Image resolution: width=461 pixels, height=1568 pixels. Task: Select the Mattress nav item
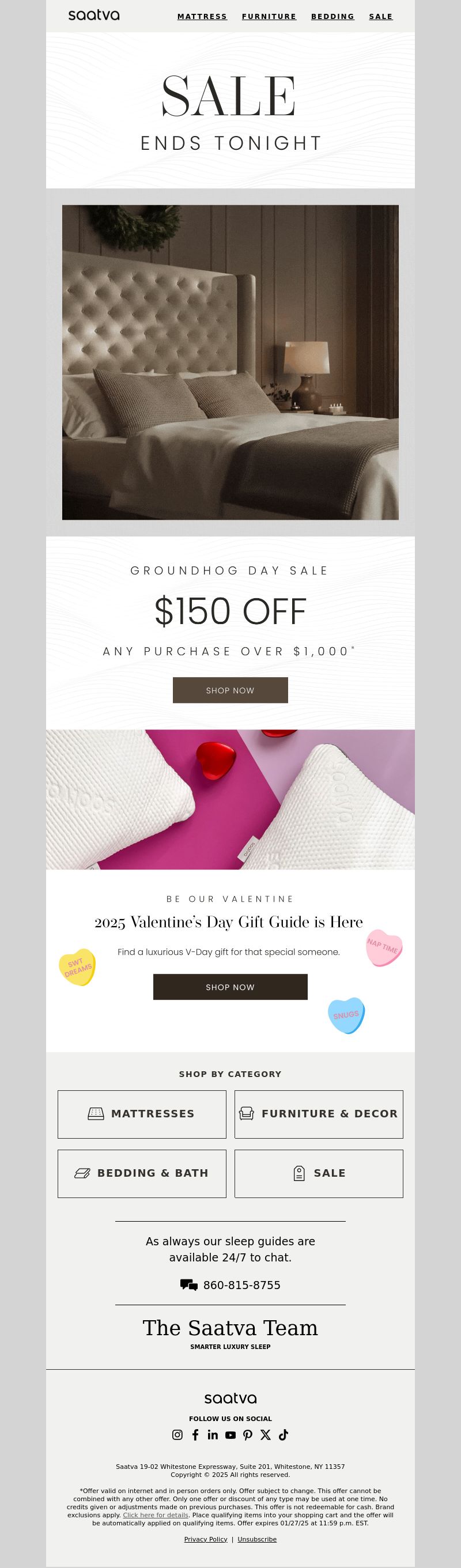202,17
